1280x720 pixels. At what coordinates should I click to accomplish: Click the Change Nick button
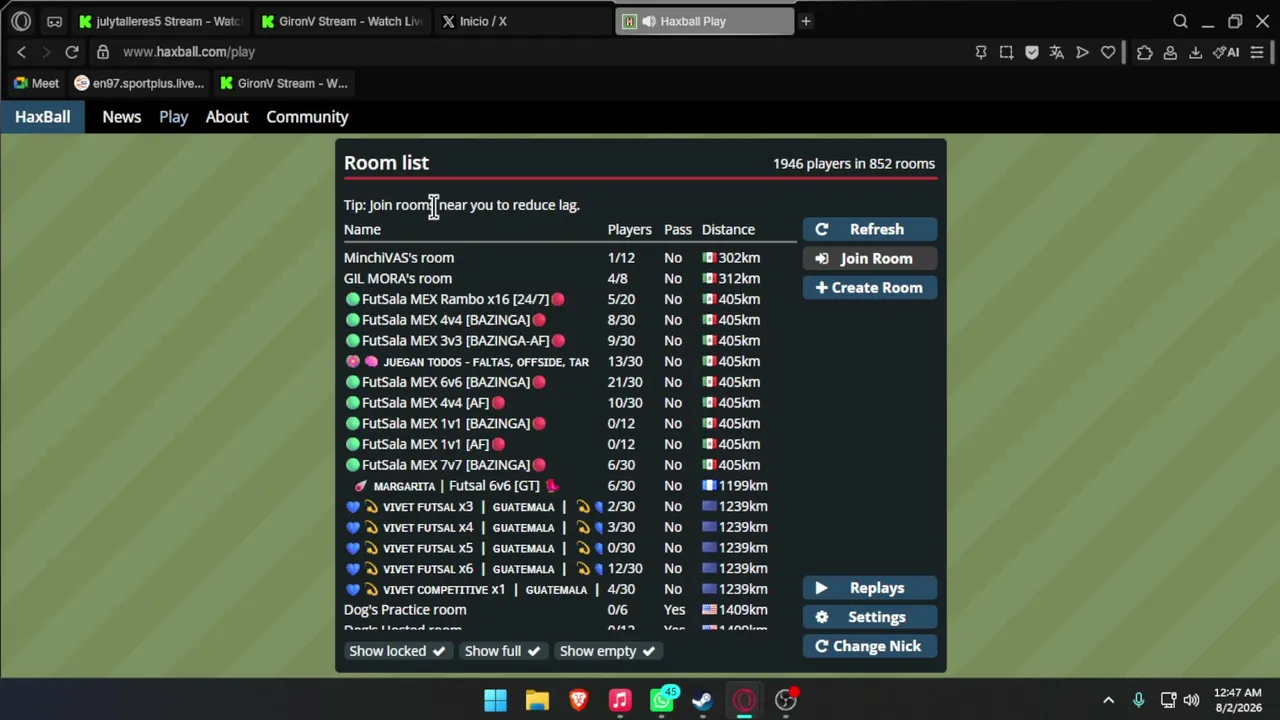pyautogui.click(x=870, y=646)
